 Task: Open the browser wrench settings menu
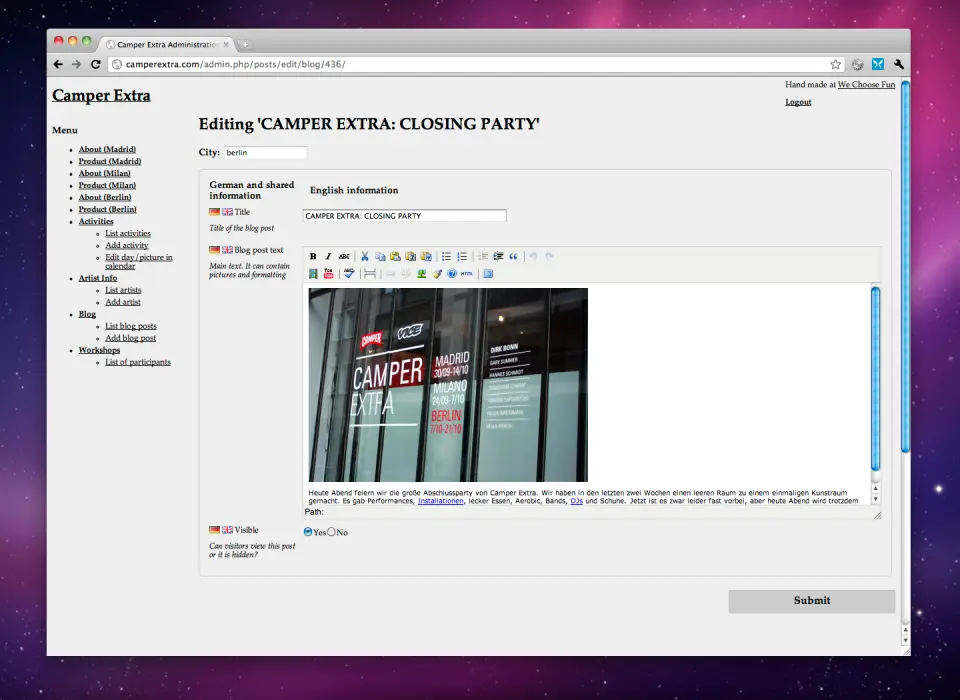click(899, 64)
